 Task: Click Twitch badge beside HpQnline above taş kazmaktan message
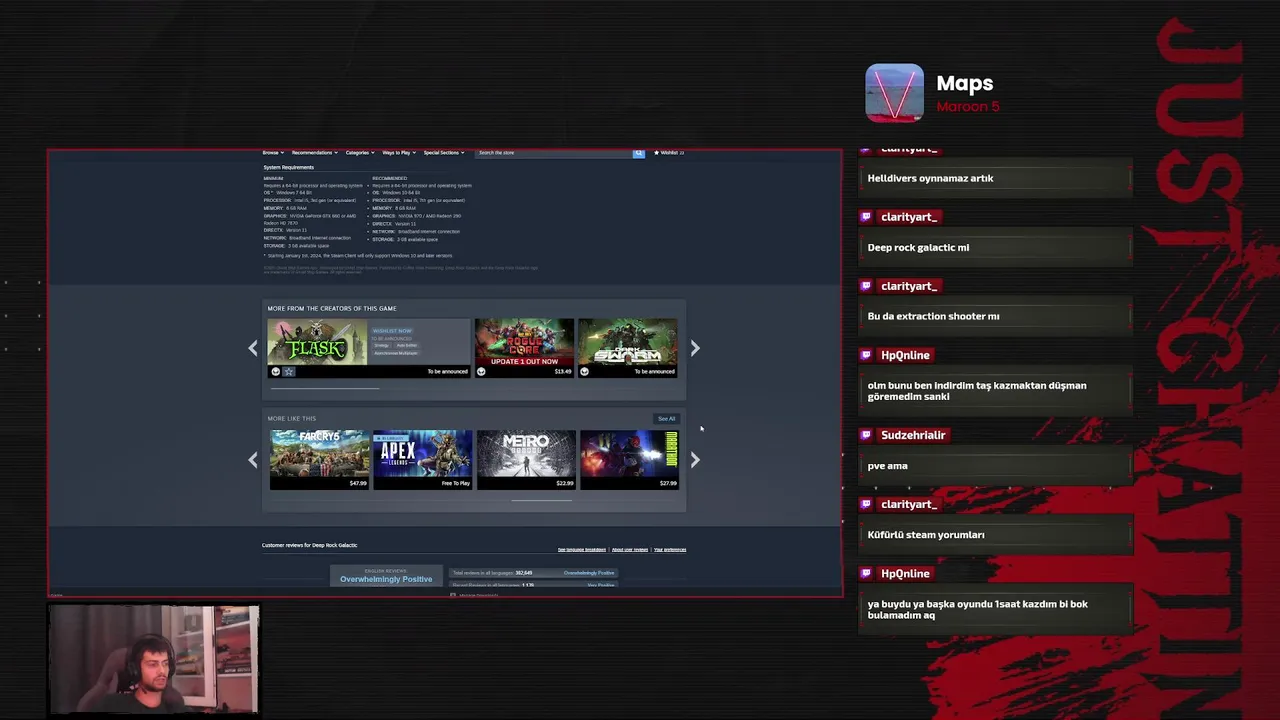865,355
